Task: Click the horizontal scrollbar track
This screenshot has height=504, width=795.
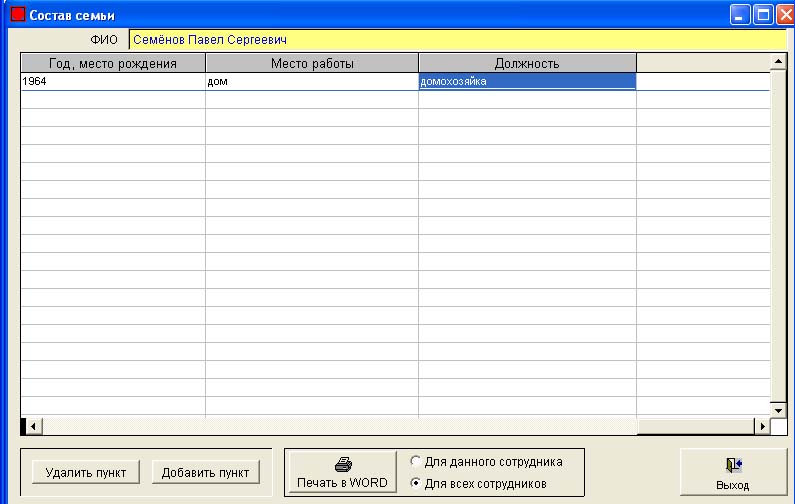Action: coord(398,426)
